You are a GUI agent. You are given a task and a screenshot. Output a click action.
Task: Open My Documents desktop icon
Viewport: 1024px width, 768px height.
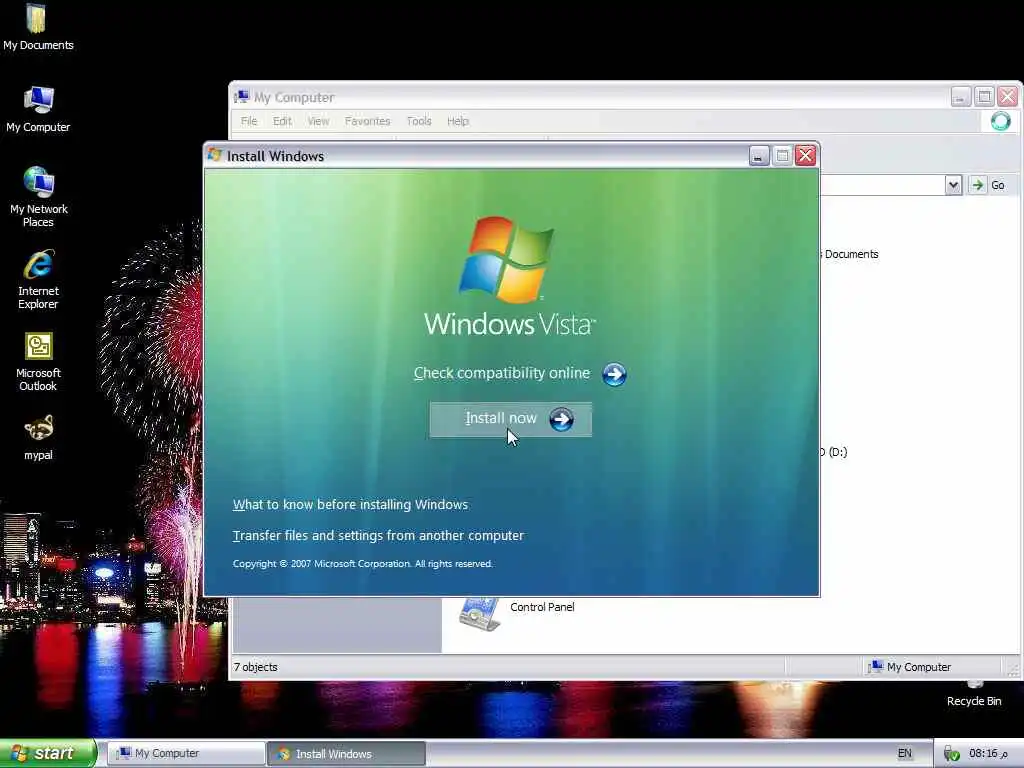coord(37,28)
